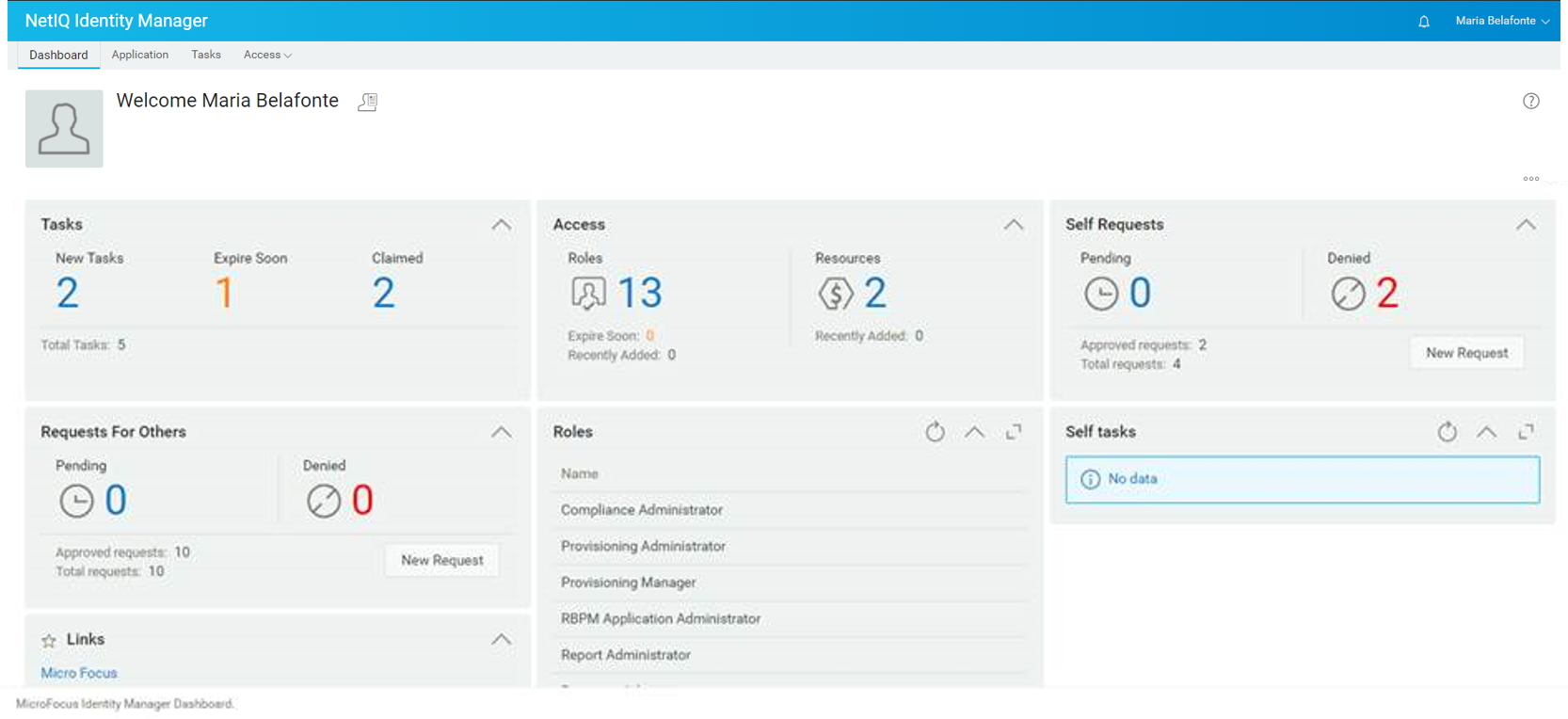
Task: Collapse the Links widget
Action: pyautogui.click(x=502, y=639)
